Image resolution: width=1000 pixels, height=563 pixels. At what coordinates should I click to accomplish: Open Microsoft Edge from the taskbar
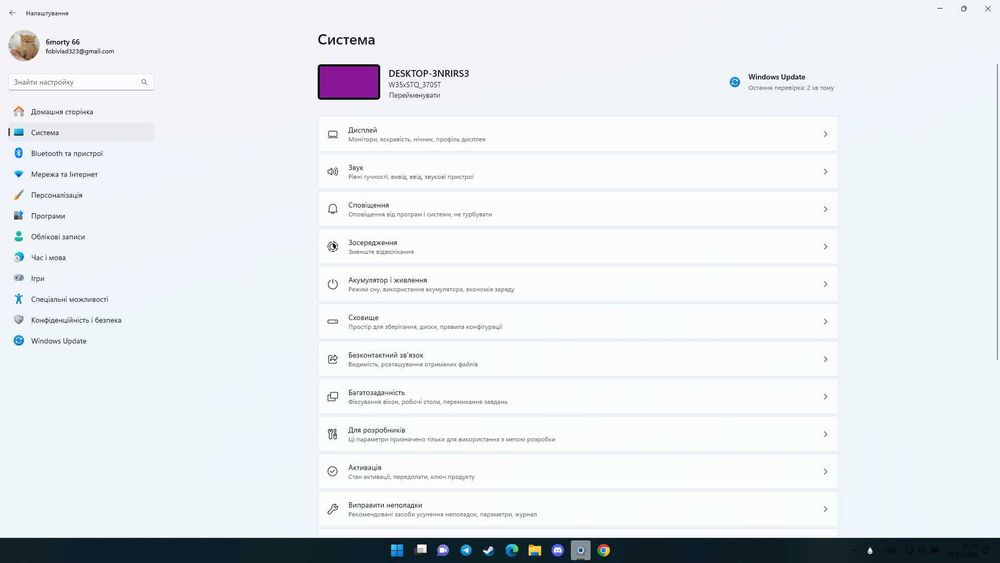point(512,550)
